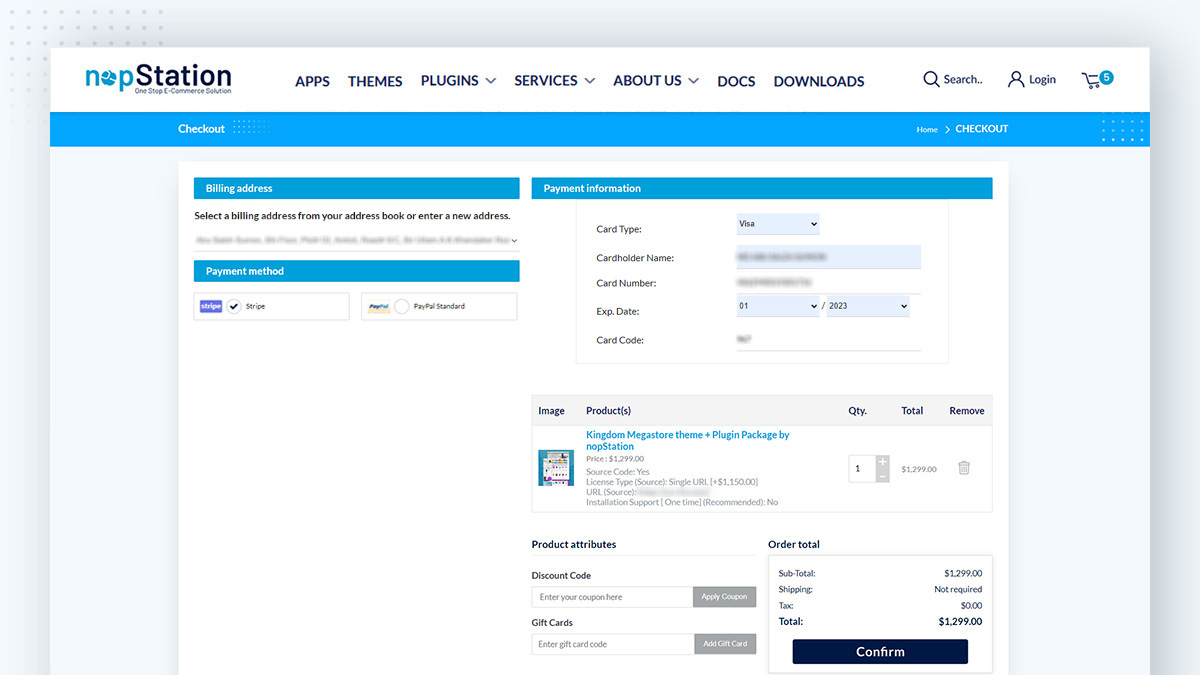Open Kingdom Megastore theme product link
Image resolution: width=1200 pixels, height=675 pixels.
pos(688,441)
